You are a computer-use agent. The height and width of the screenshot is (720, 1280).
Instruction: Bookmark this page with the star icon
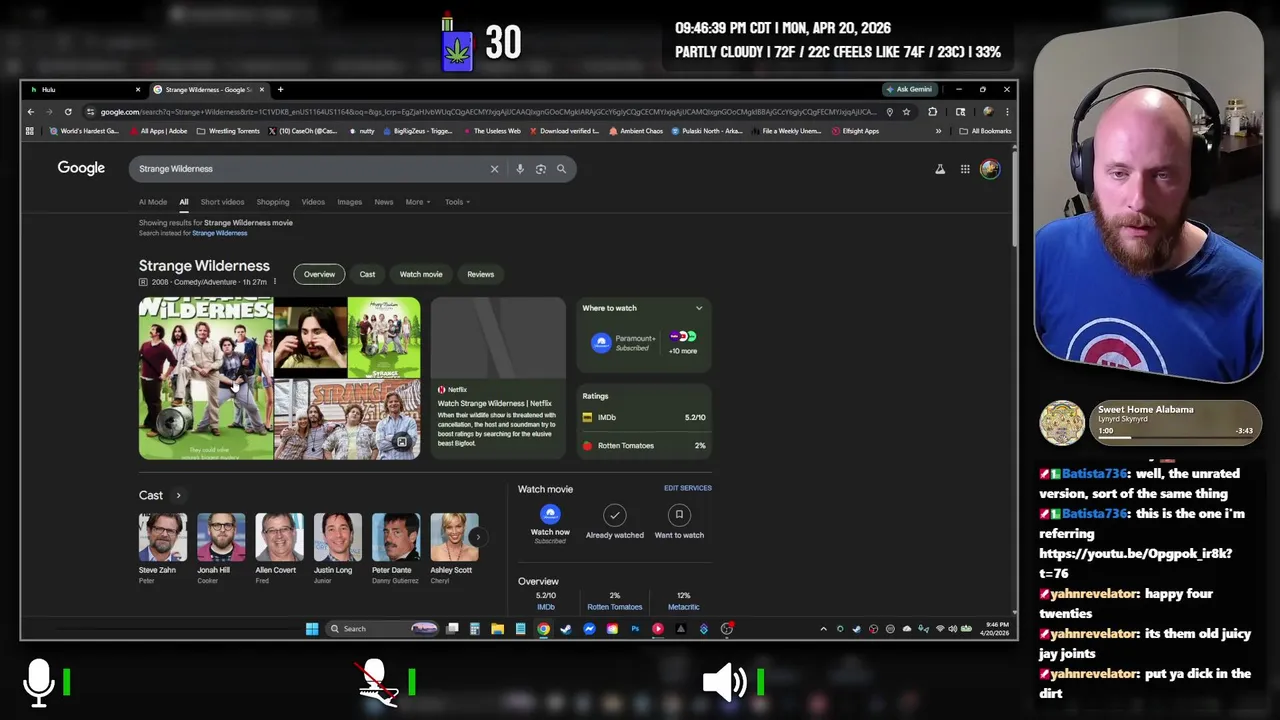(907, 112)
